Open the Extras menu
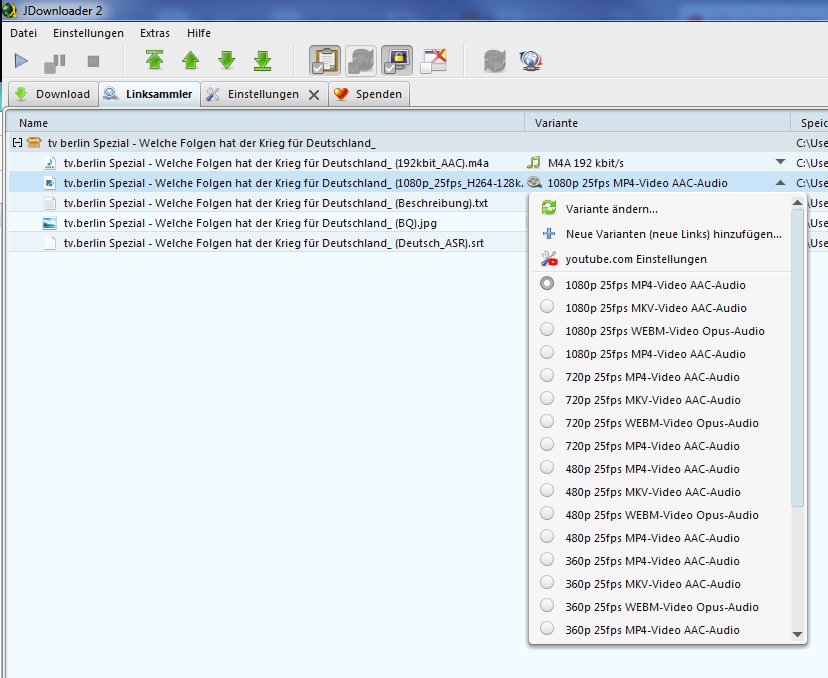Screen dimensions: 828x678 [x=155, y=33]
